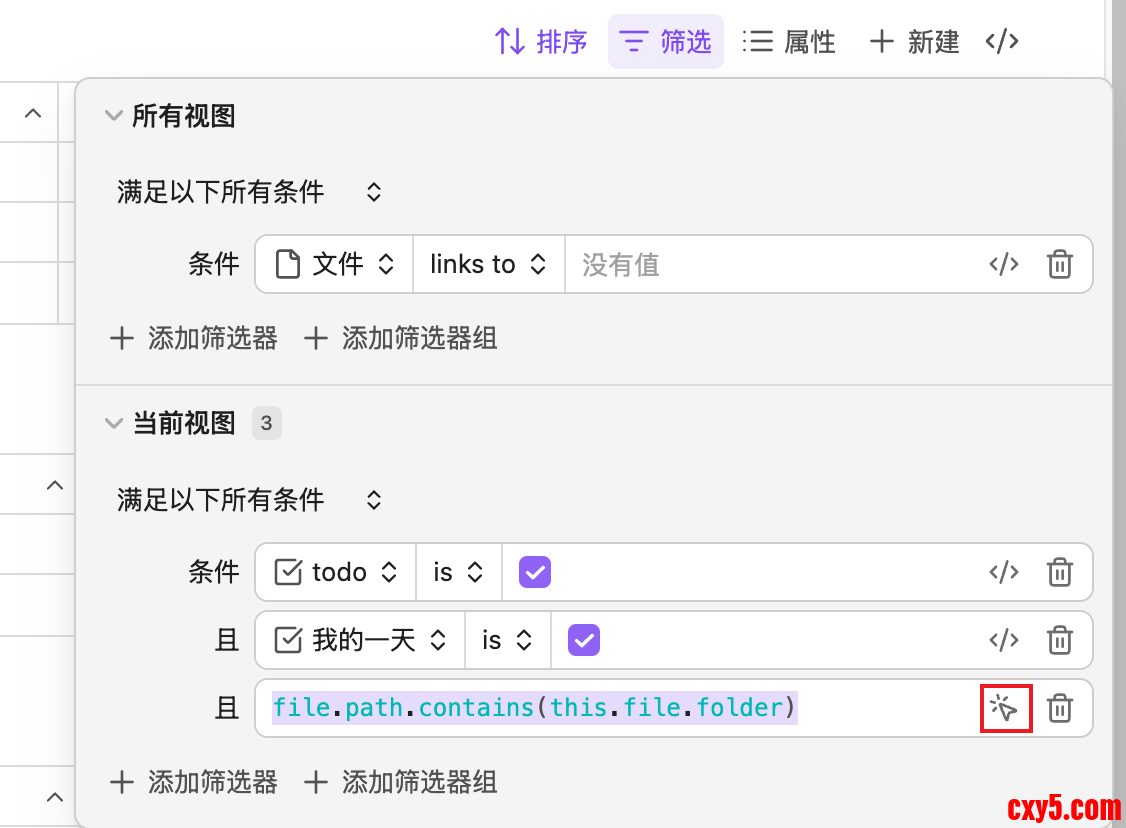Switch 'links to' filter to advanced formula mode
The height and width of the screenshot is (828, 1126).
1003,264
